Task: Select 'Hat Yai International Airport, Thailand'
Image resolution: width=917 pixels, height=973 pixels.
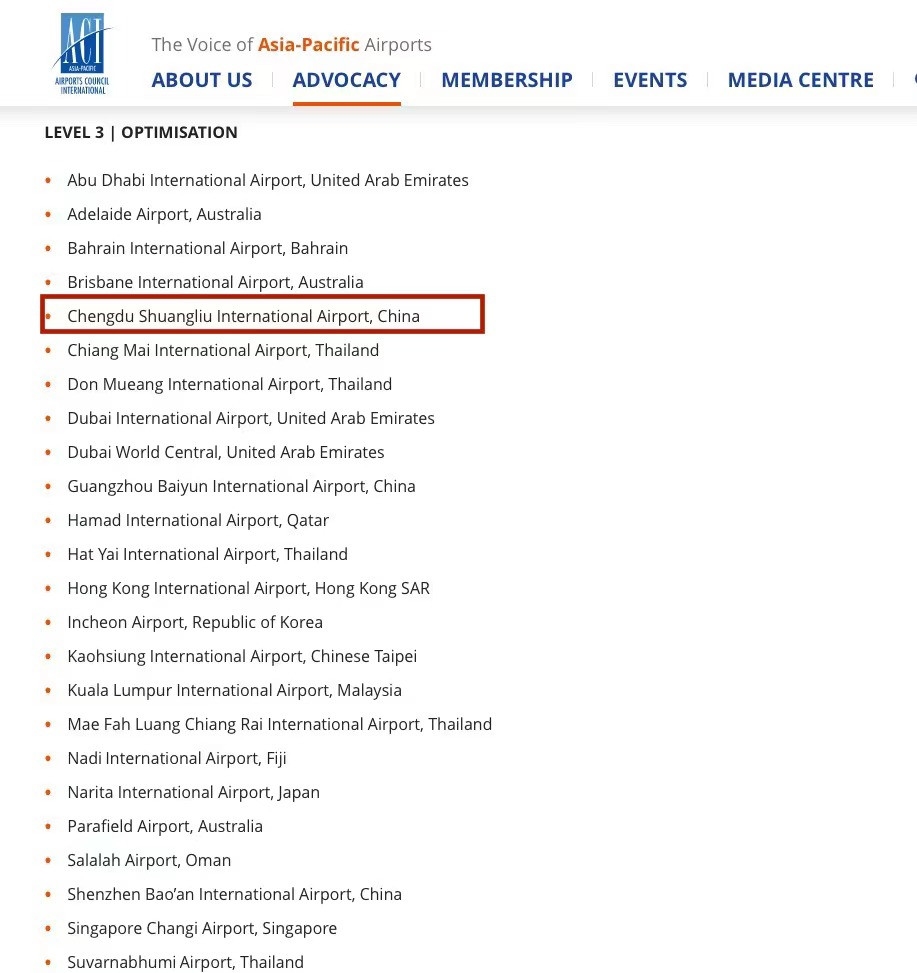Action: pos(207,554)
